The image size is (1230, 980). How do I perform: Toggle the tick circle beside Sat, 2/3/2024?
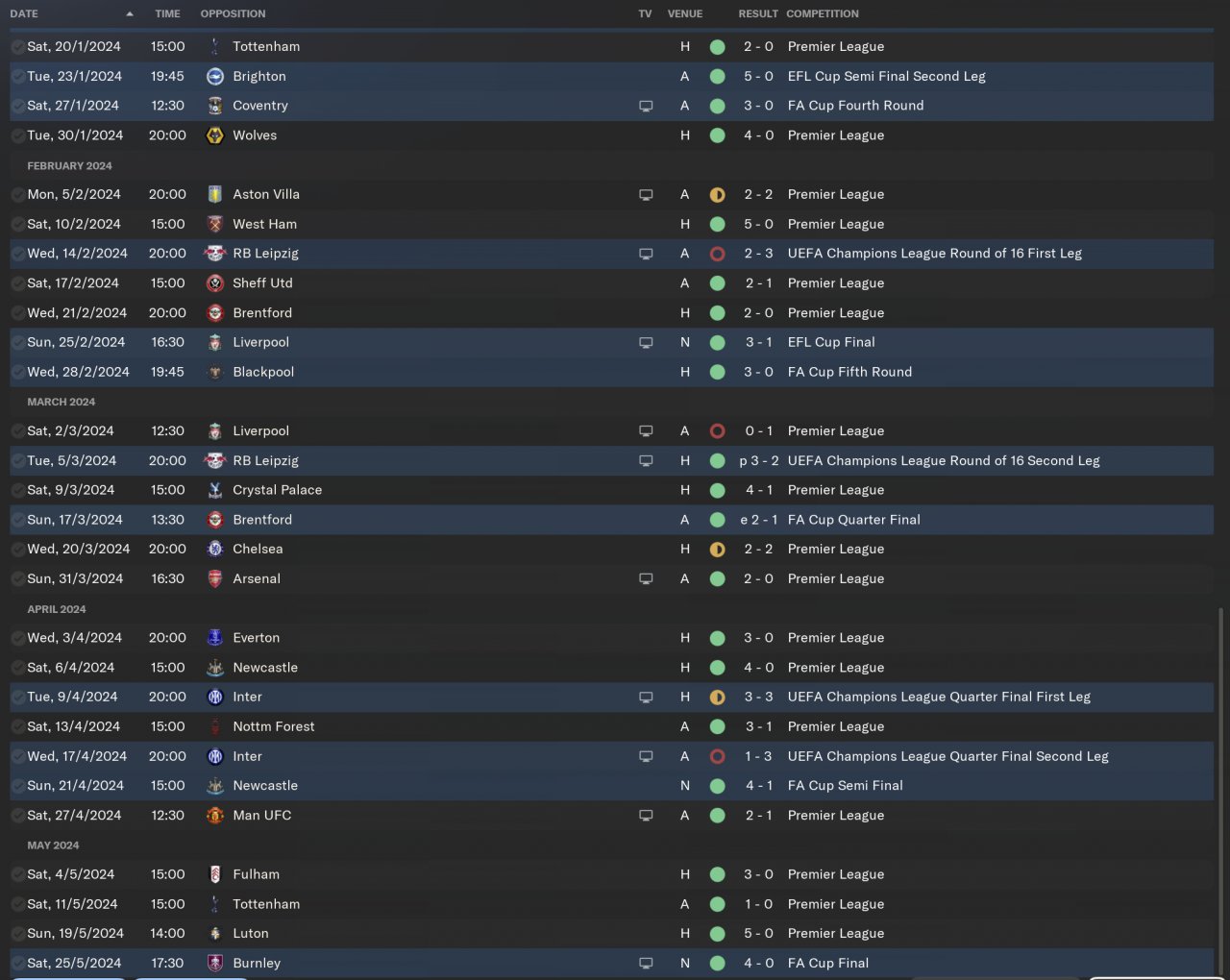[x=17, y=430]
